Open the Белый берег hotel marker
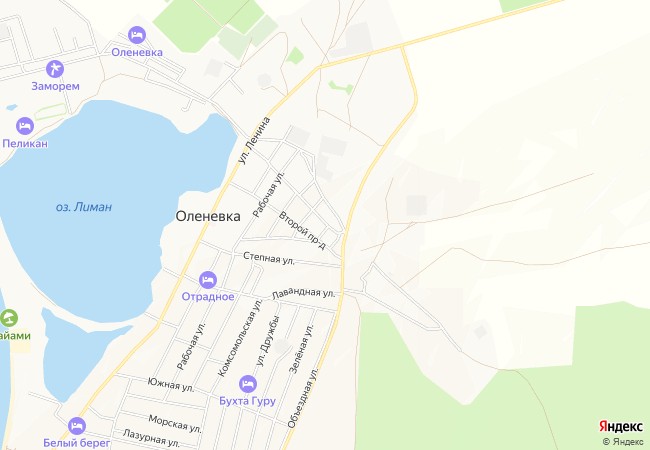 coord(77,426)
